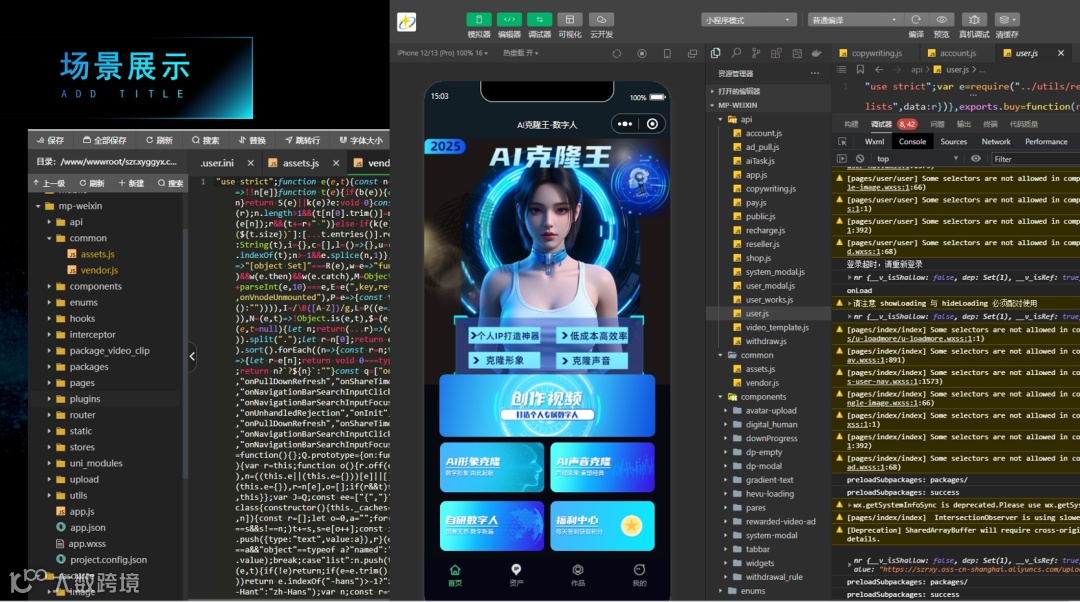Image resolution: width=1080 pixels, height=602 pixels.
Task: Select user_works.js in DevTools explorer
Action: click(x=769, y=300)
